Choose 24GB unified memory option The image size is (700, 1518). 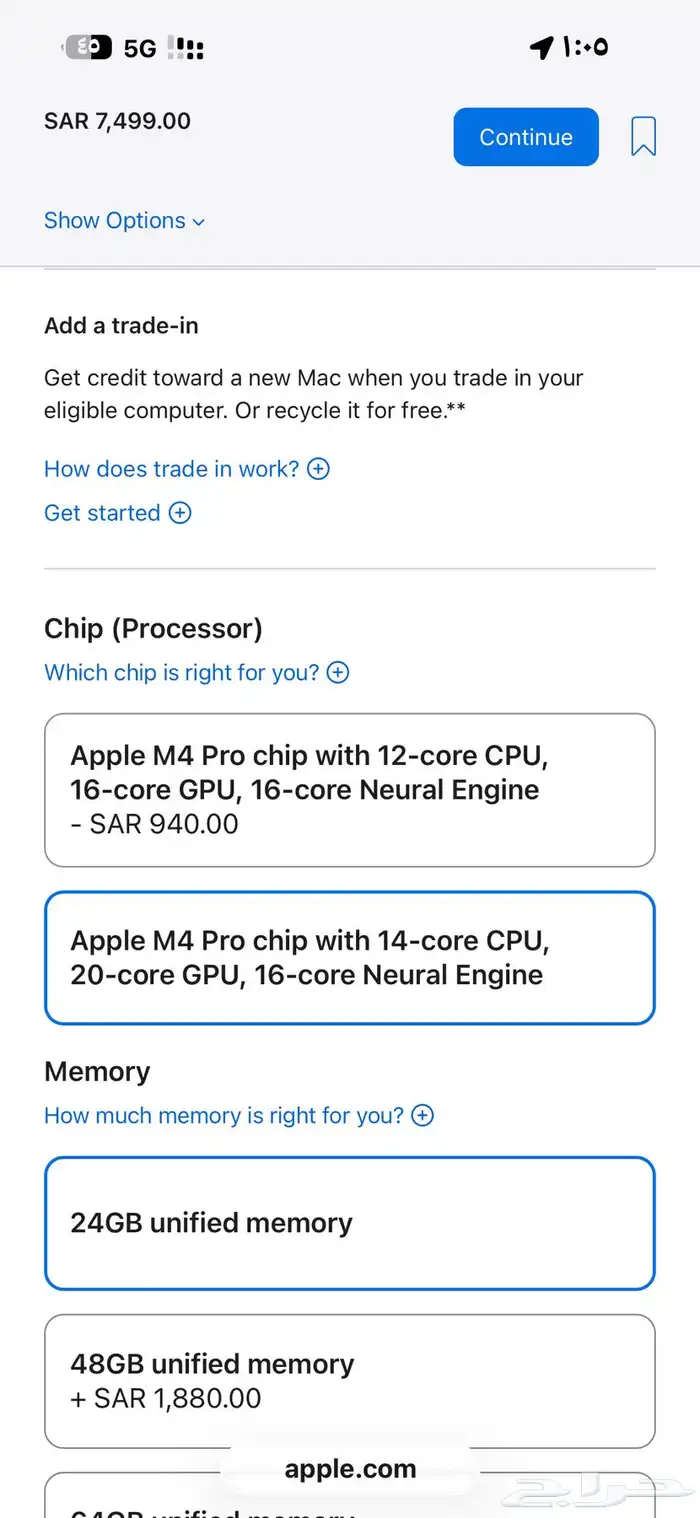tap(350, 1223)
